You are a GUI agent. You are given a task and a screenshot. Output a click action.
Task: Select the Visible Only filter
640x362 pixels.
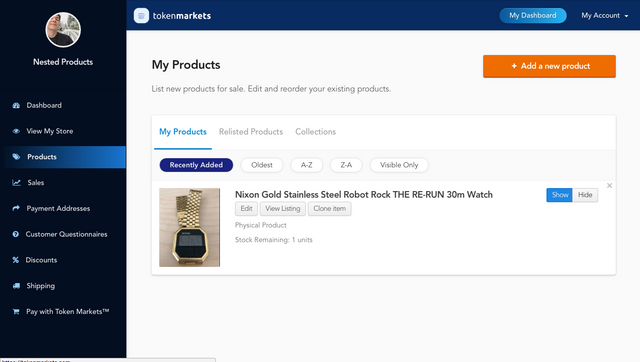399,165
